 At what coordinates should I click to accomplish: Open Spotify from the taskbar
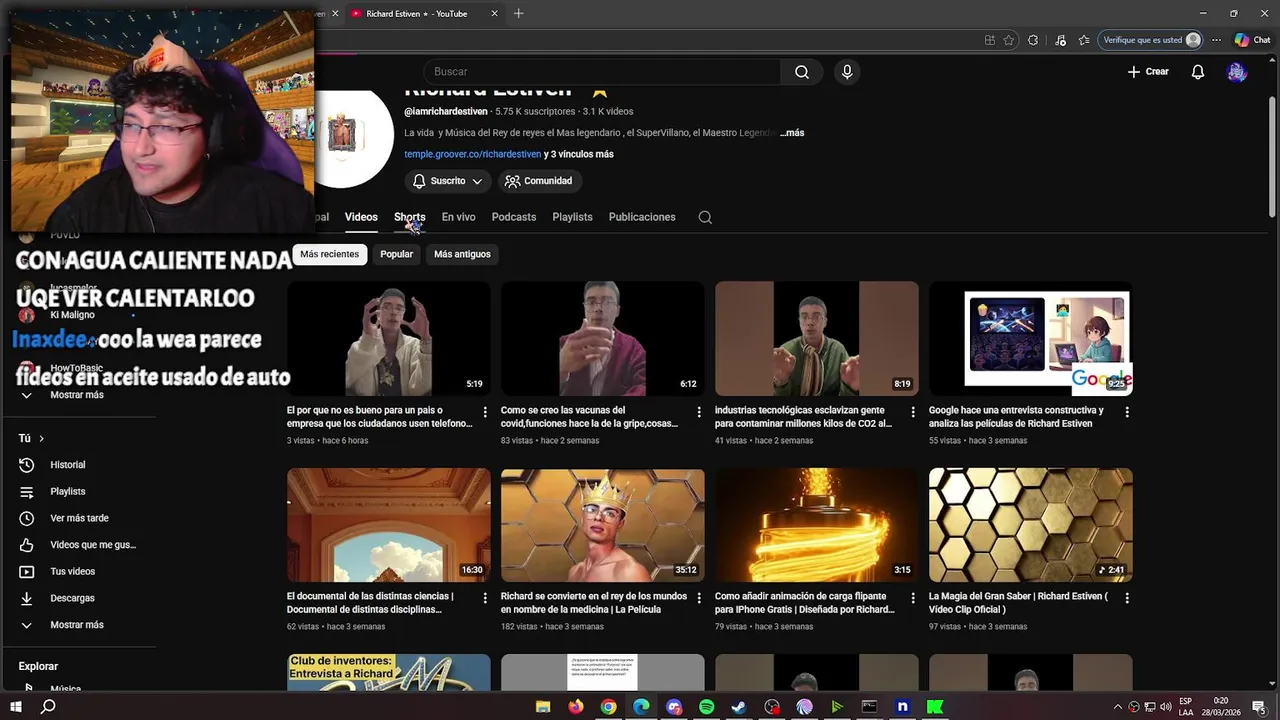(x=706, y=707)
